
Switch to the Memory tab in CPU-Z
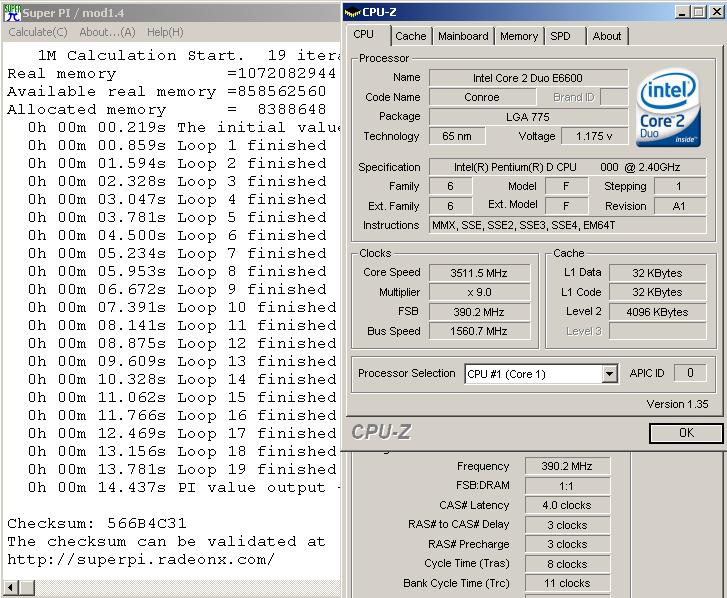point(518,36)
